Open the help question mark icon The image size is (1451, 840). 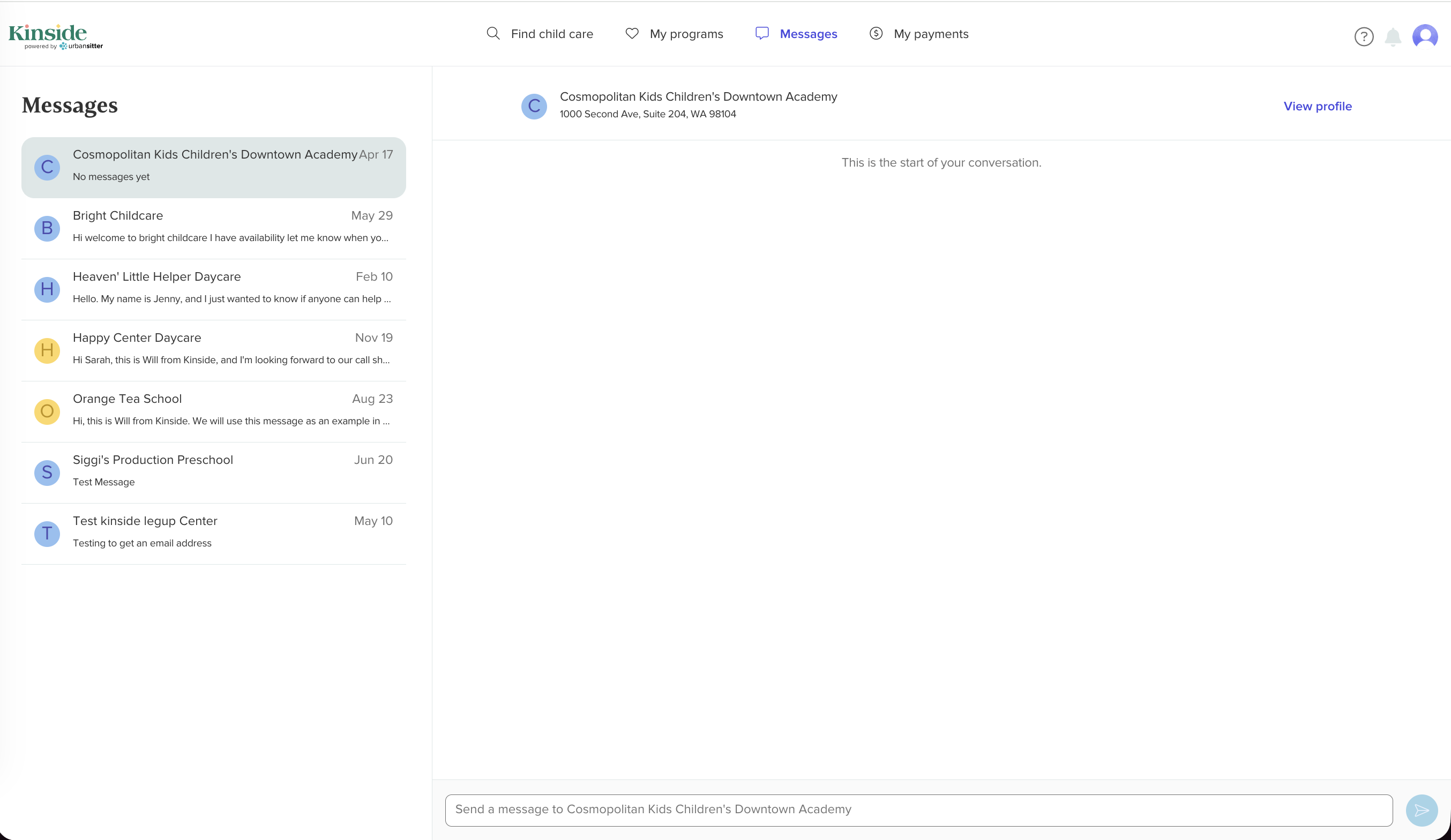click(x=1364, y=37)
